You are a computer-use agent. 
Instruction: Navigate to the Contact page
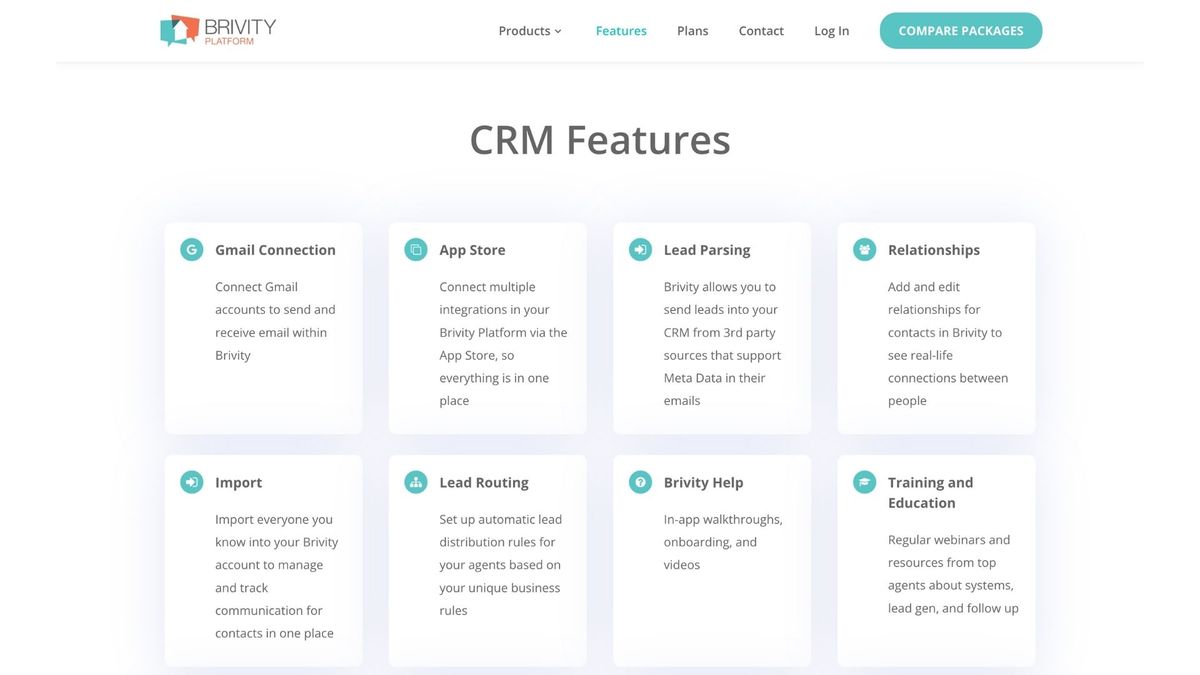coord(761,30)
